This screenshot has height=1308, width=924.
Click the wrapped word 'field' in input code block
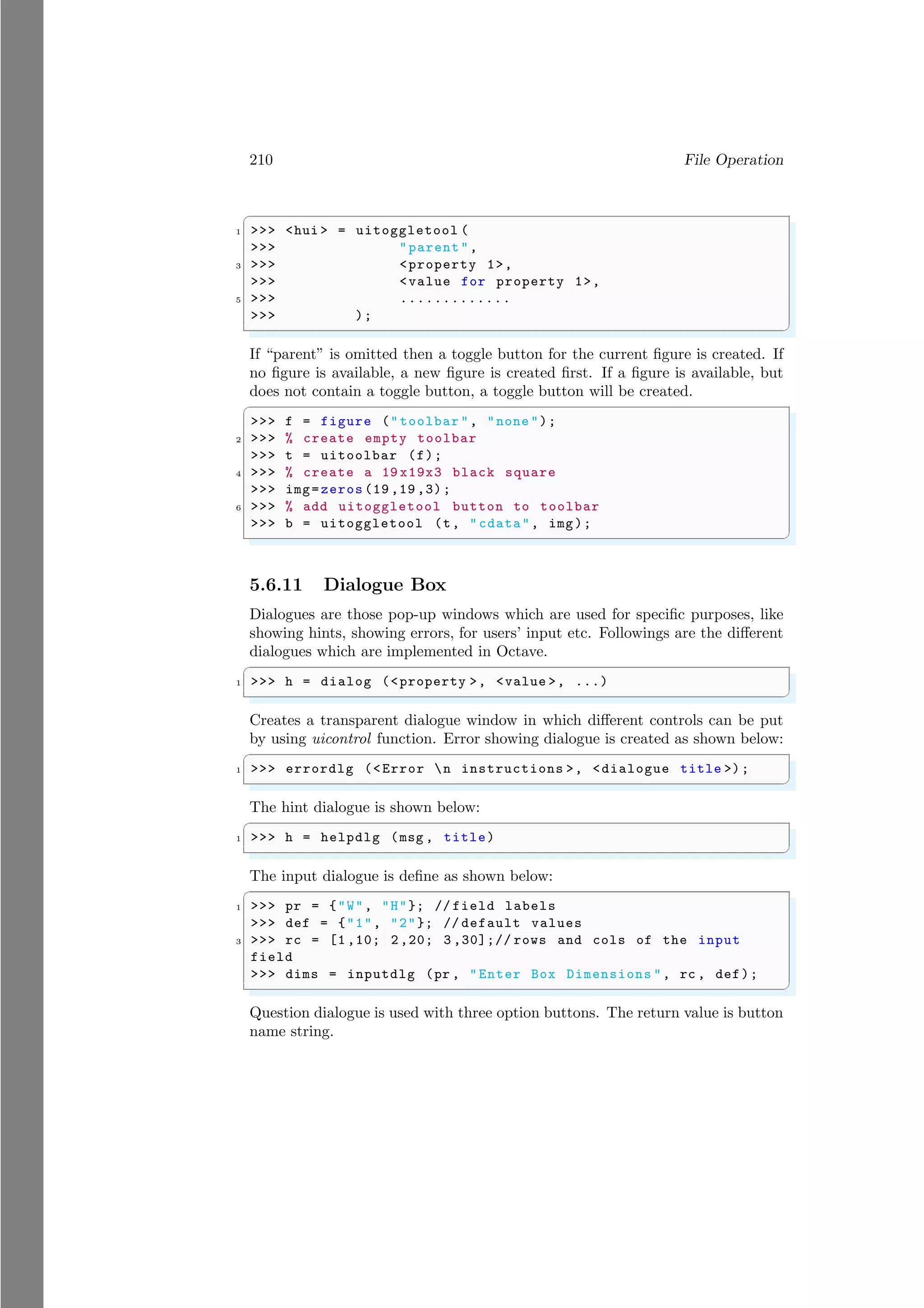(x=272, y=958)
